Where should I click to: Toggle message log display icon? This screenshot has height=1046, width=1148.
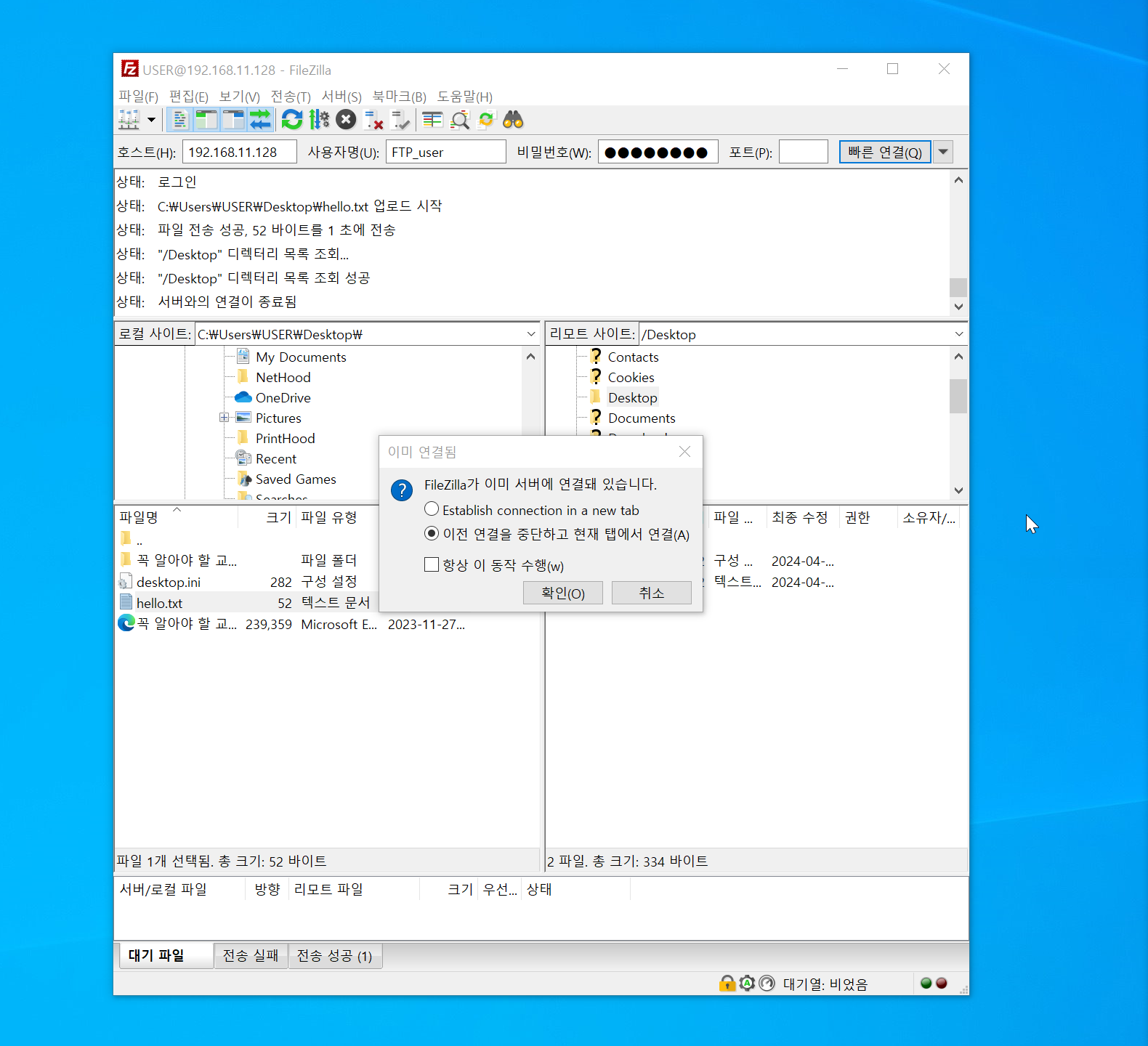tap(179, 120)
